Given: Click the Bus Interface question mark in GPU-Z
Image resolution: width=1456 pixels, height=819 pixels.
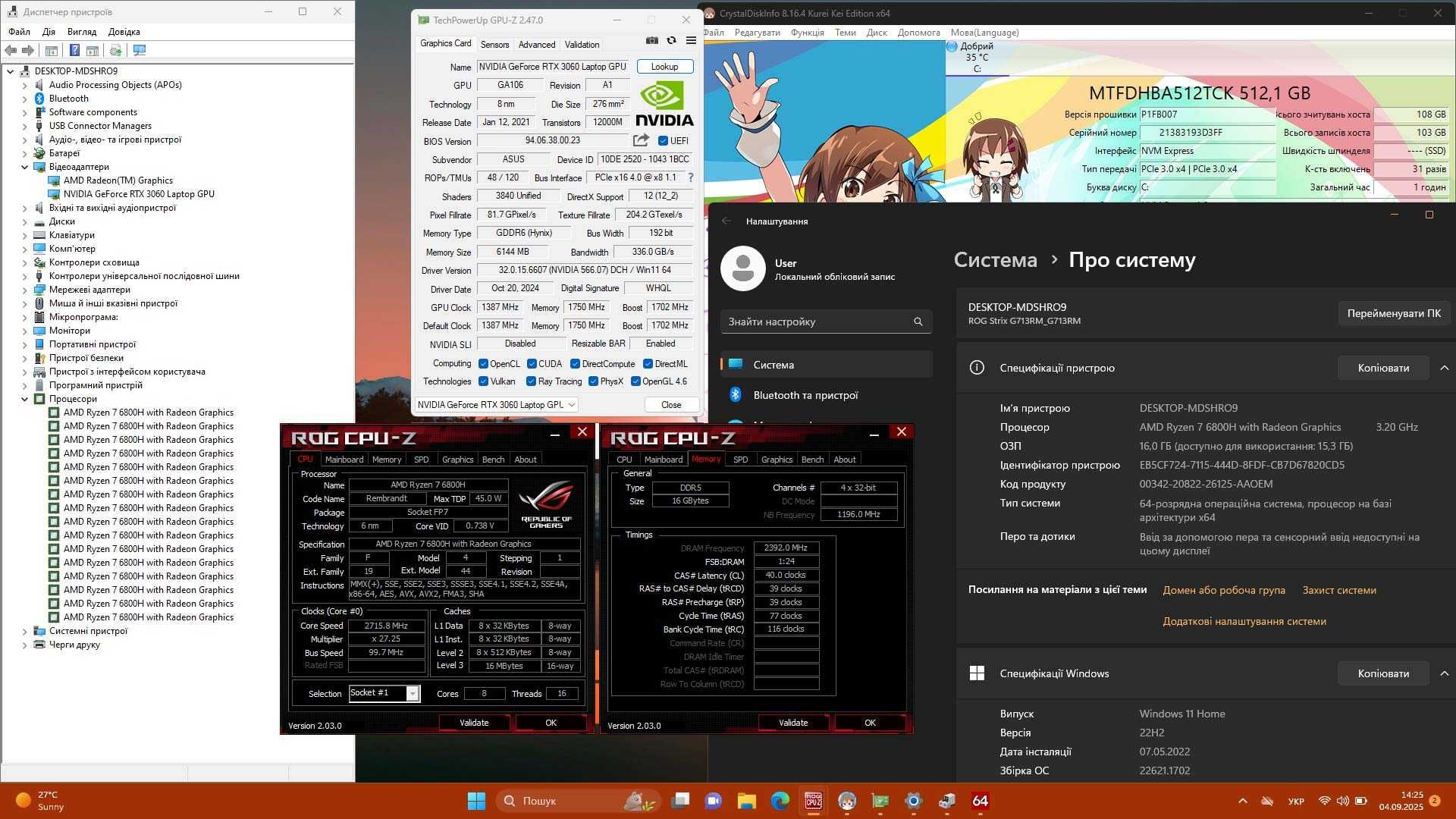Looking at the screenshot, I should pos(690,177).
